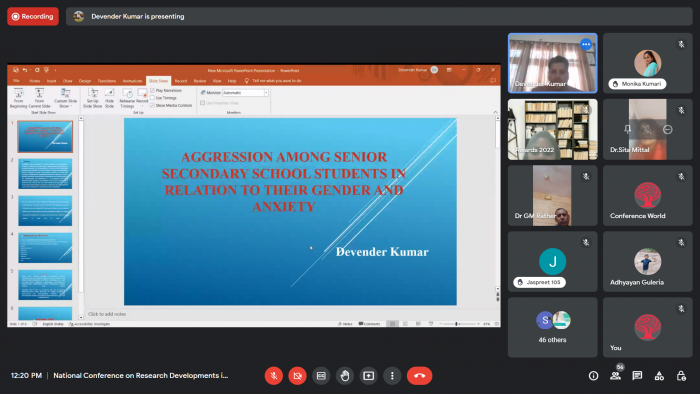Toggle the Show Media Controls checkbox
The height and width of the screenshot is (394, 700).
pos(152,105)
